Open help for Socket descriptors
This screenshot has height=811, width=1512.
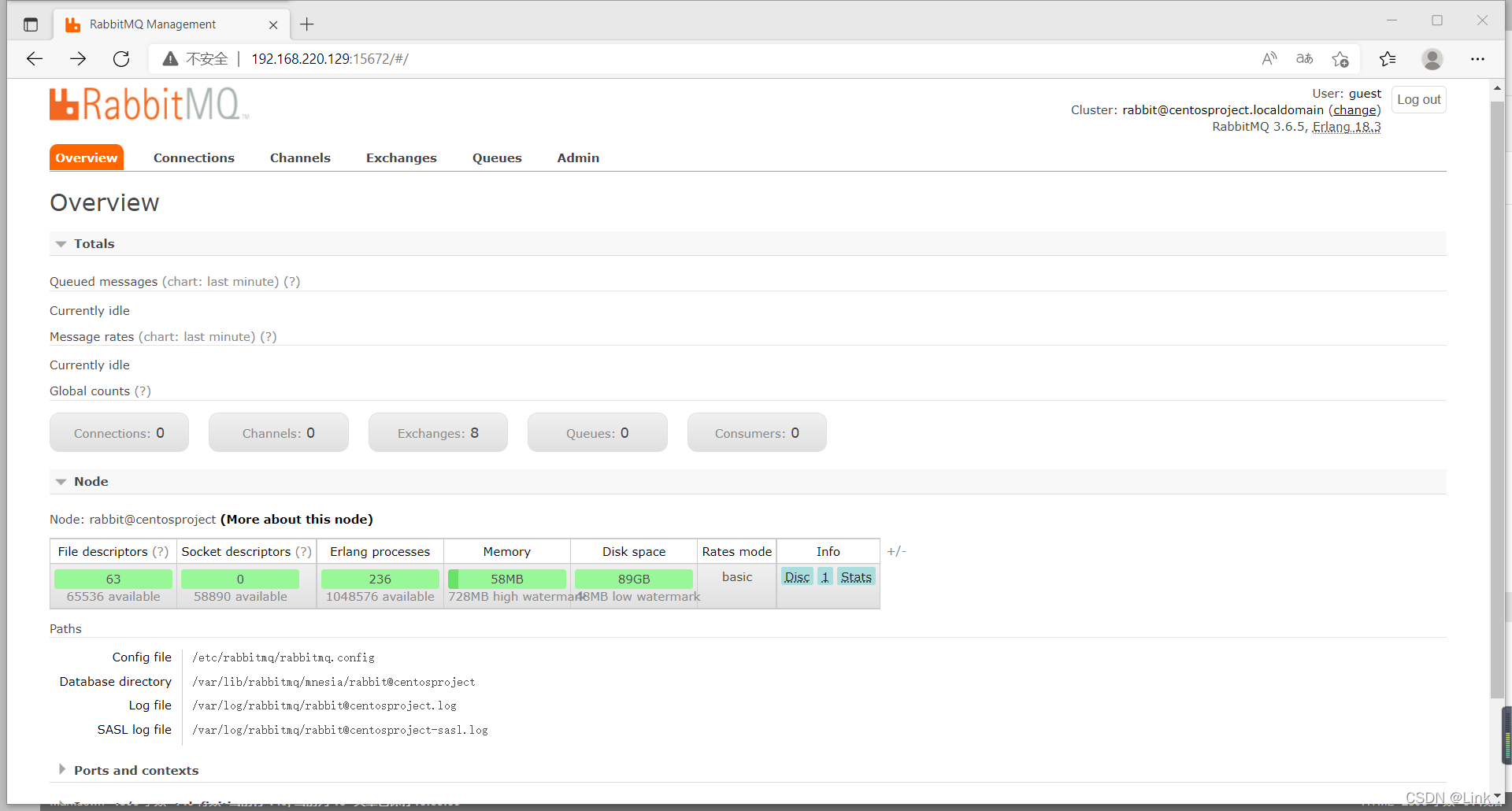coord(304,552)
